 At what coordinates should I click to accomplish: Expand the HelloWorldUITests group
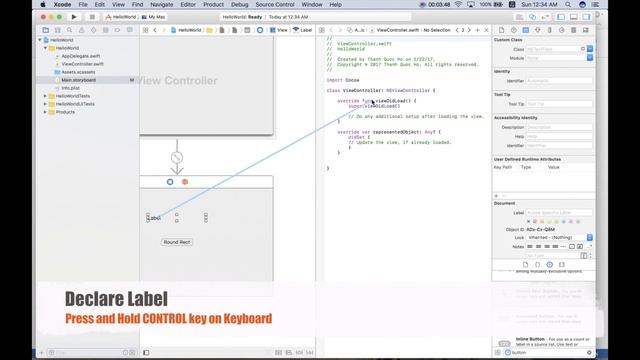[x=45, y=104]
